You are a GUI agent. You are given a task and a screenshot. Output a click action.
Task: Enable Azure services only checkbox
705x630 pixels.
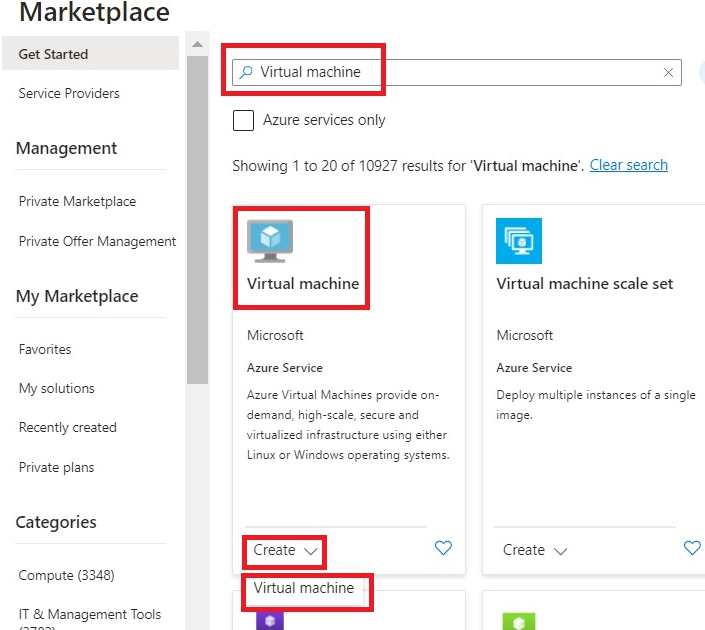[243, 120]
